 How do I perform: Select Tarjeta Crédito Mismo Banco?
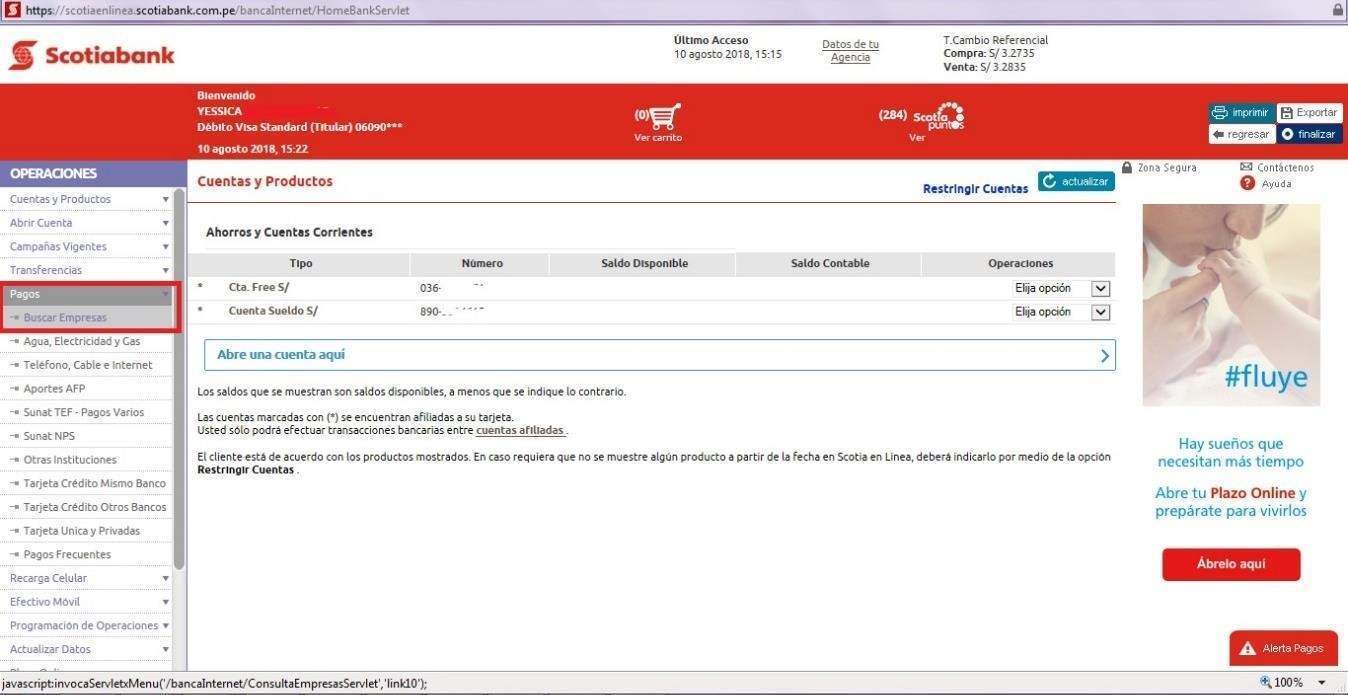click(95, 483)
